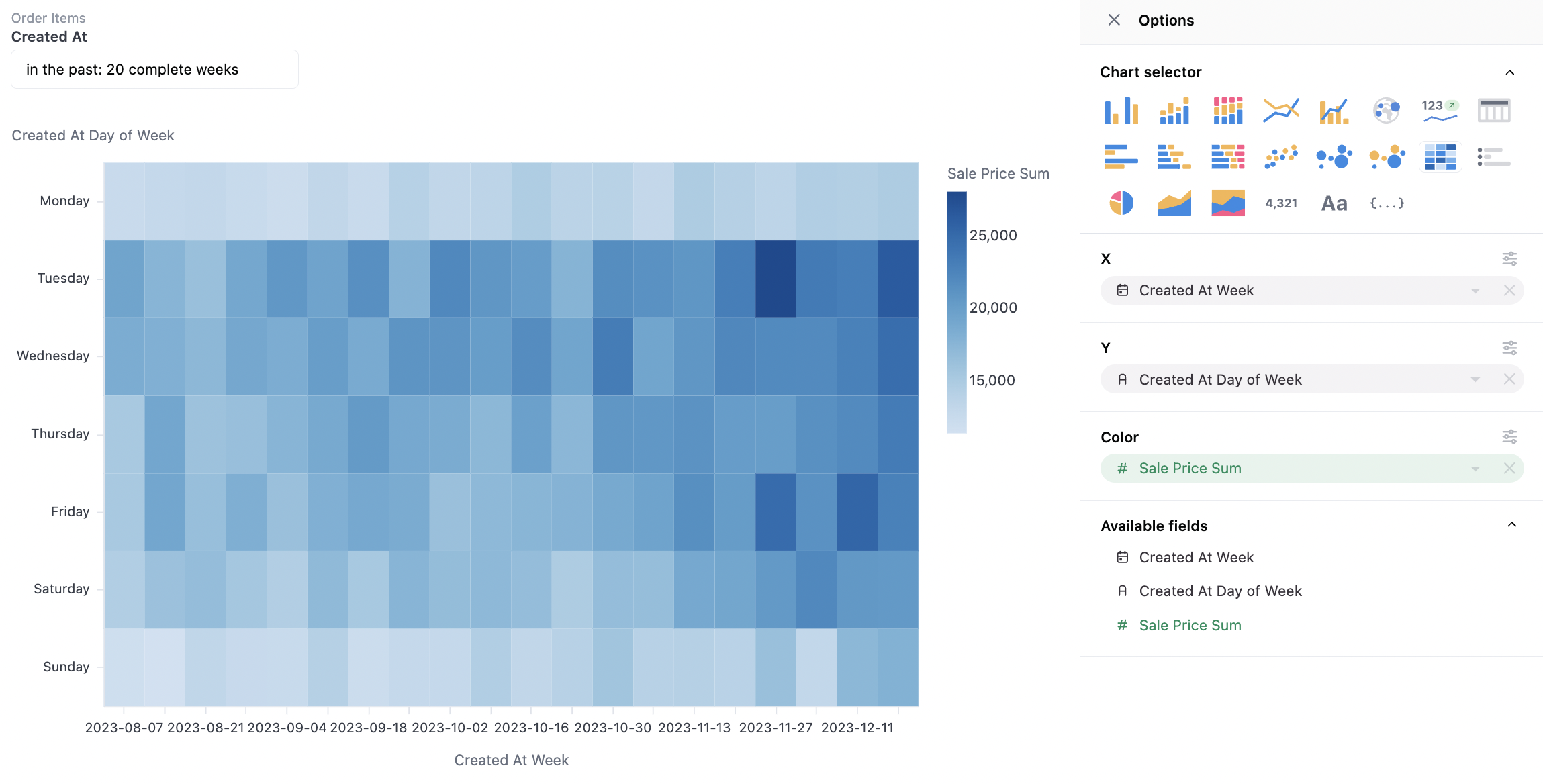This screenshot has width=1543, height=784.
Task: Open the Created At Day of Week Y dropdown
Action: point(1475,380)
